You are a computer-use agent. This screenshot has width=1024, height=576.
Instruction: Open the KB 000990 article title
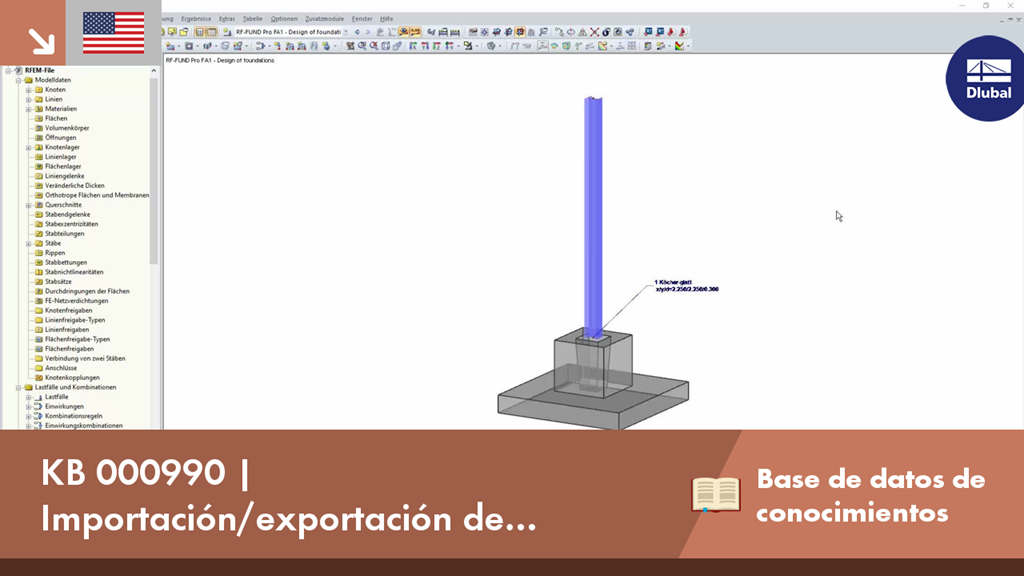point(289,495)
